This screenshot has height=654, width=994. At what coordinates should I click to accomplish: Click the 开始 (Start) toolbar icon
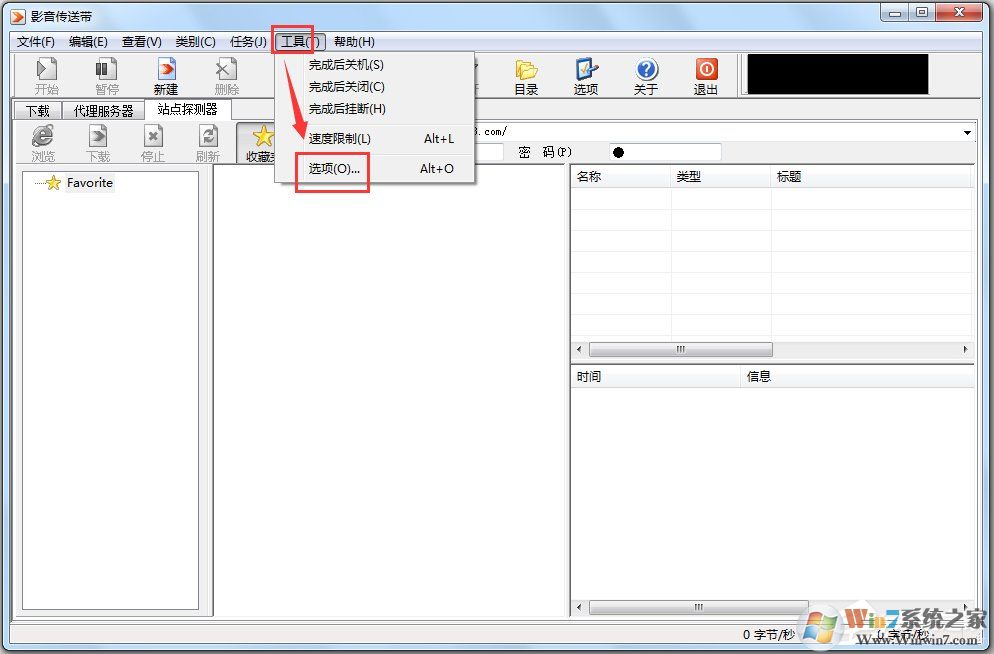[43, 75]
